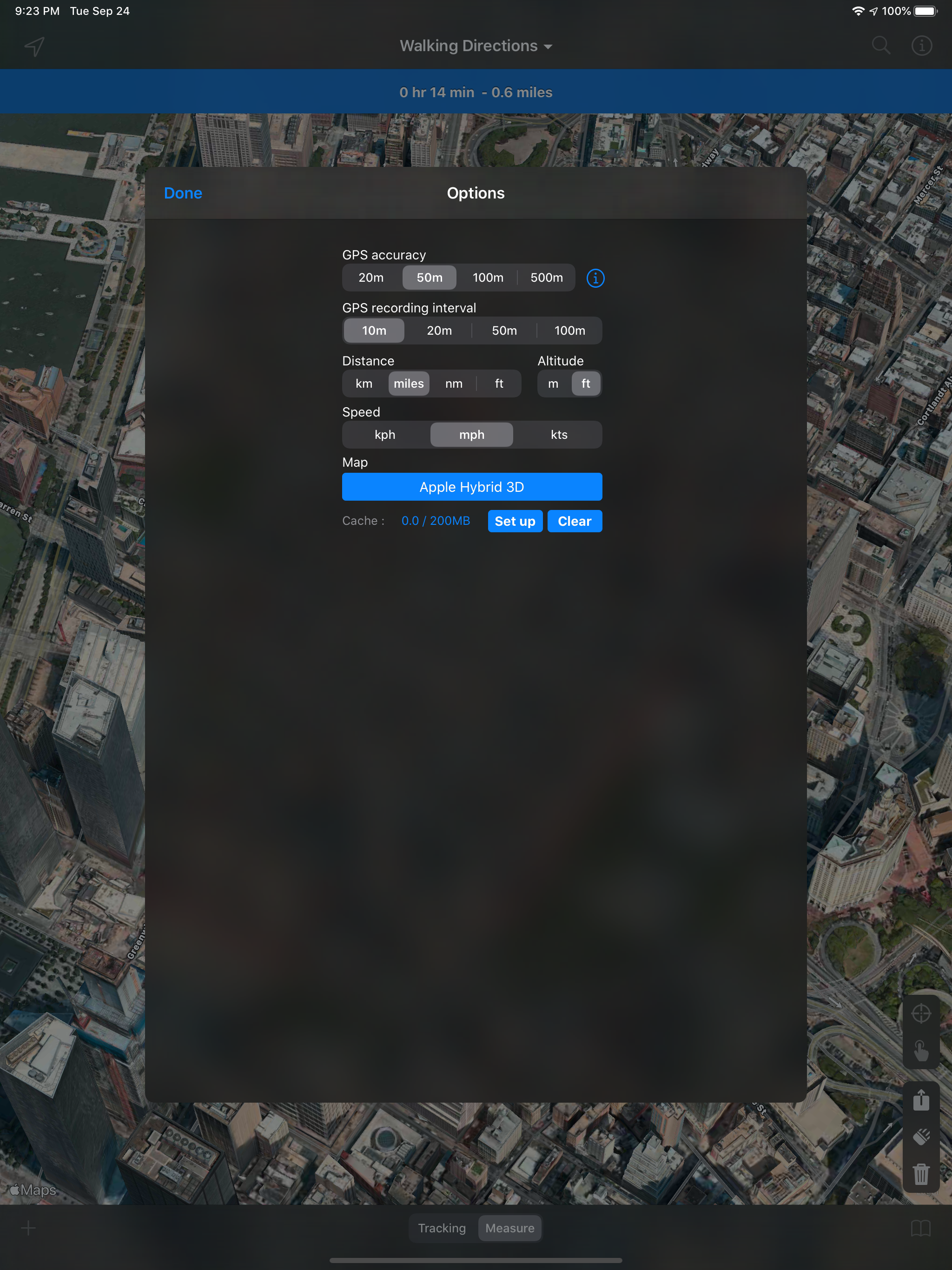The image size is (952, 1270).
Task: Set GPS recording interval to 20m
Action: point(439,331)
